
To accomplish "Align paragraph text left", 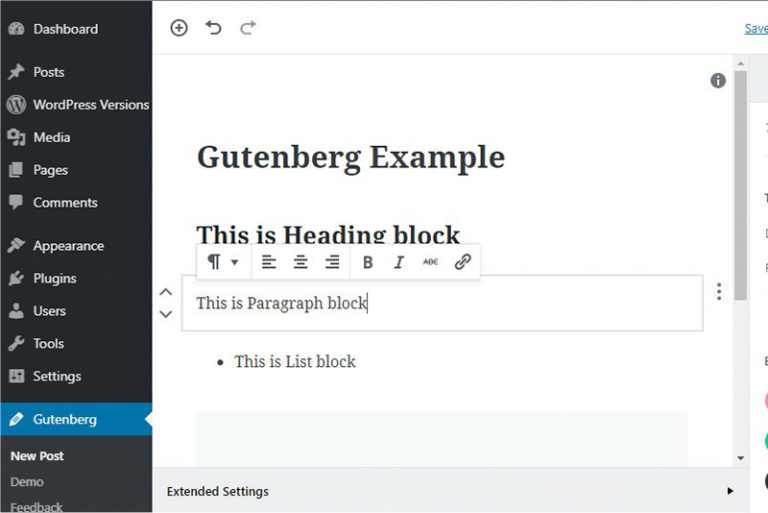I will point(269,262).
